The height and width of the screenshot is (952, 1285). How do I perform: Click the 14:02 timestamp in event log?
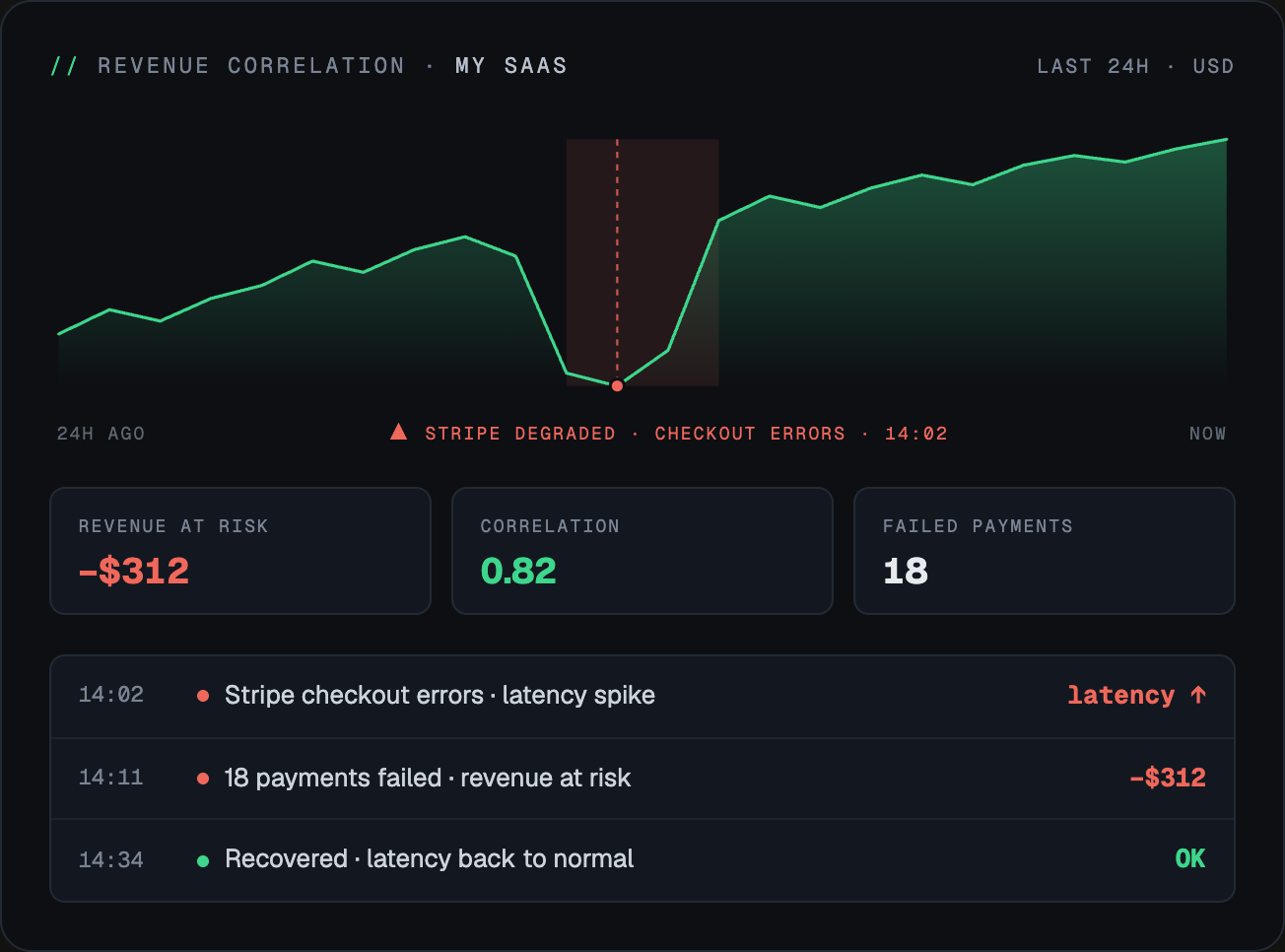[x=111, y=695]
